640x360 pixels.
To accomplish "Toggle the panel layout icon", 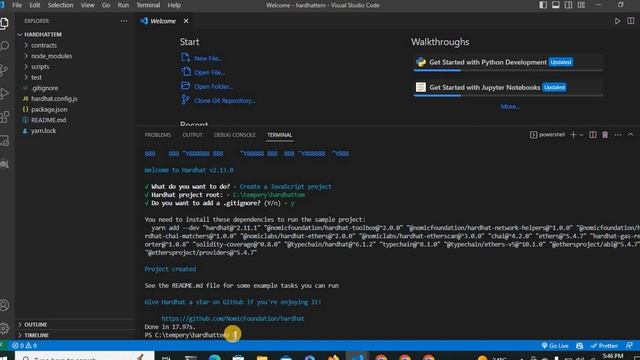I will point(556,5).
